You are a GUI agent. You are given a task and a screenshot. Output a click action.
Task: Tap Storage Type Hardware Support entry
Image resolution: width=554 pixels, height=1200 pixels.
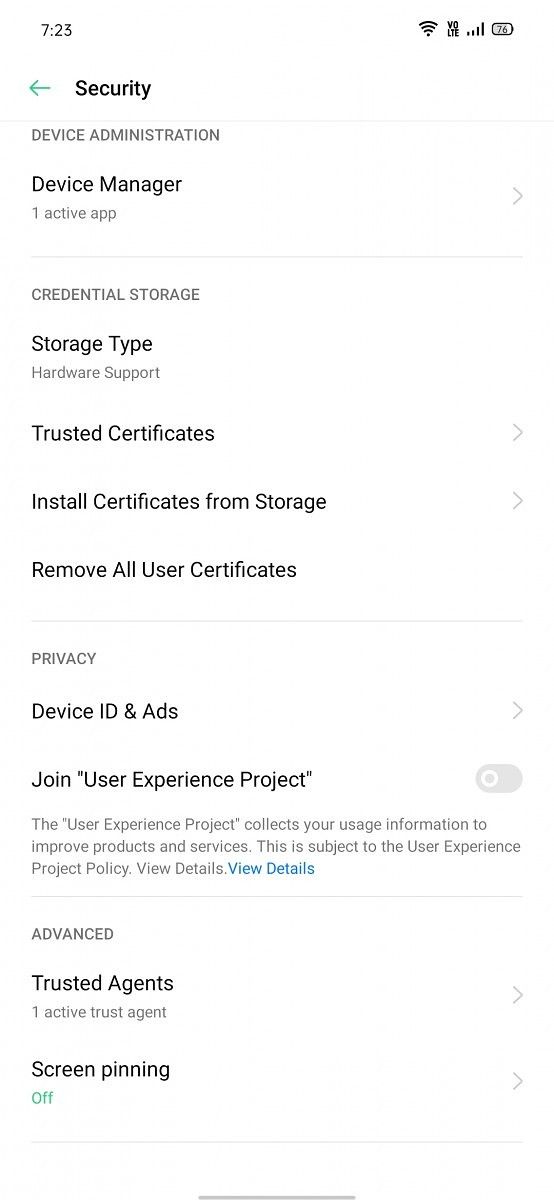(277, 357)
